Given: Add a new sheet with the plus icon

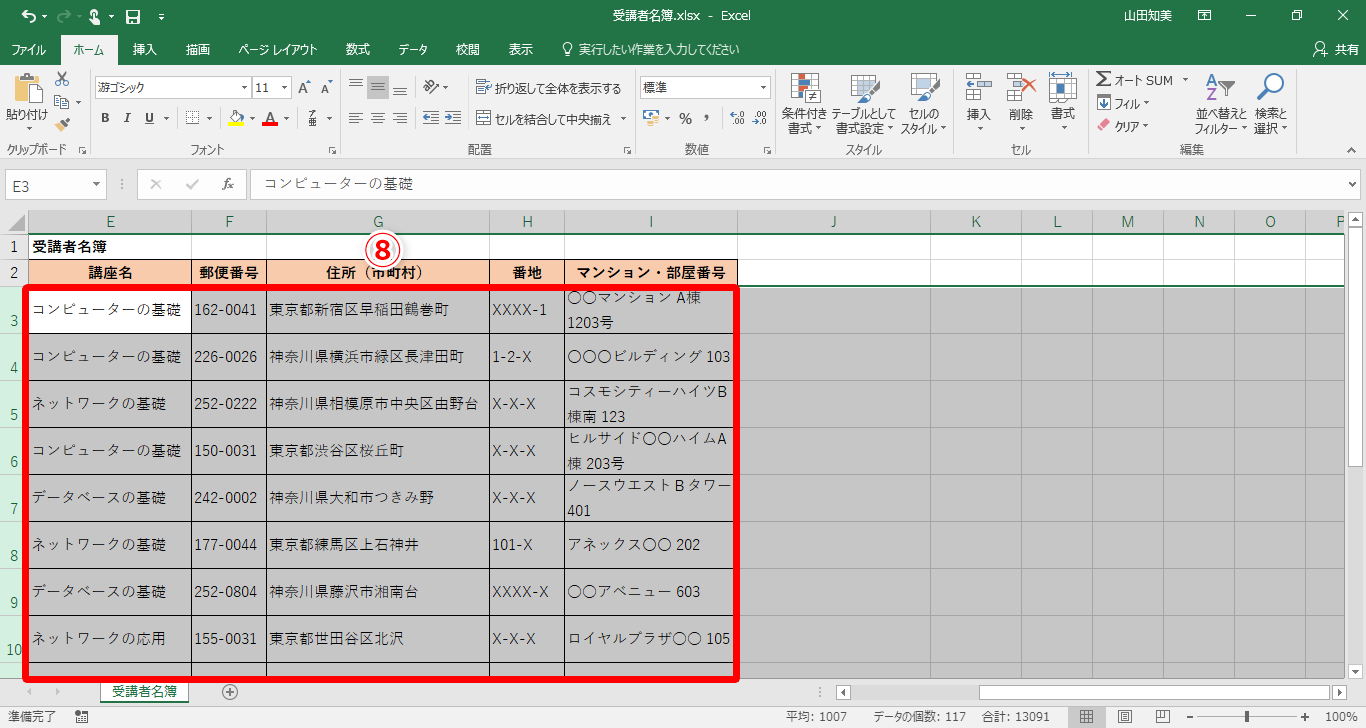Looking at the screenshot, I should click(230, 691).
